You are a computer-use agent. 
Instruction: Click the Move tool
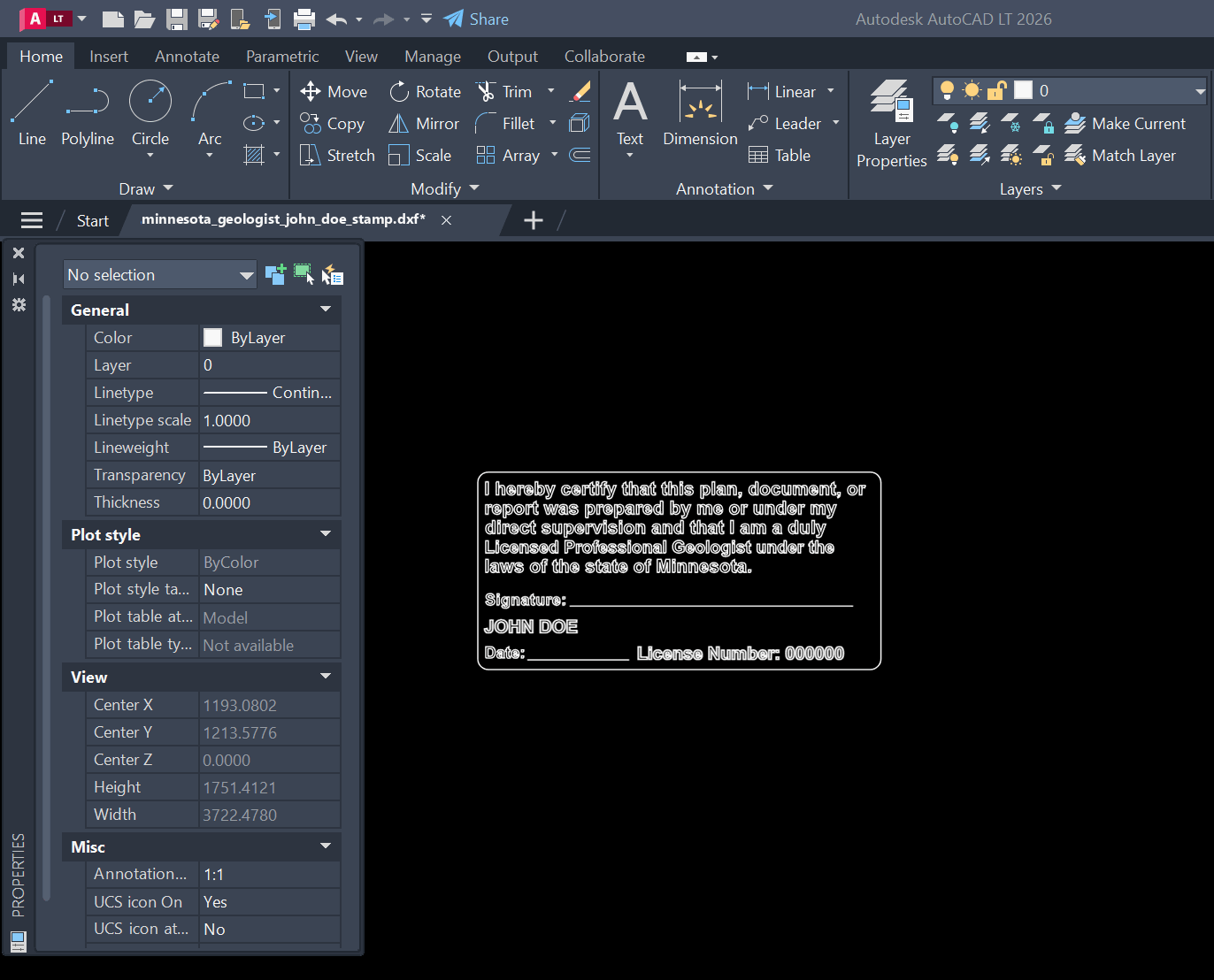coord(334,91)
